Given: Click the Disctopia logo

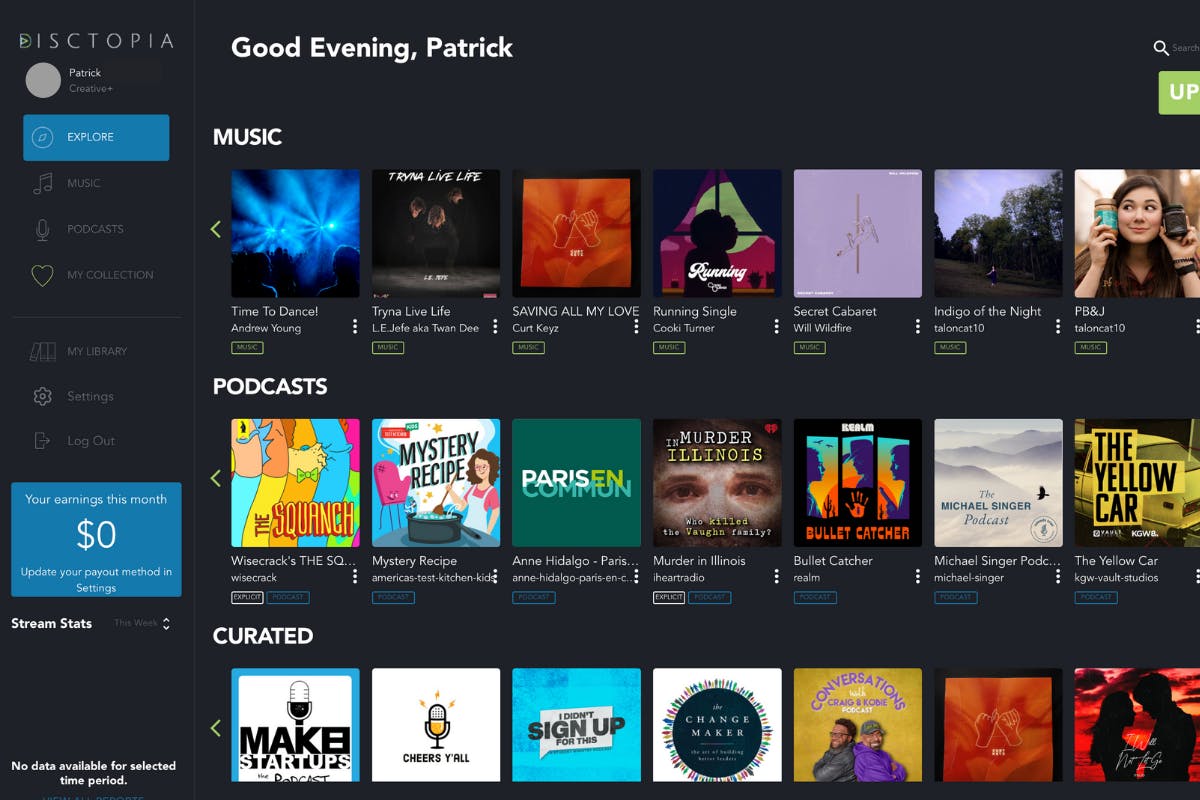Looking at the screenshot, I should pyautogui.click(x=96, y=41).
